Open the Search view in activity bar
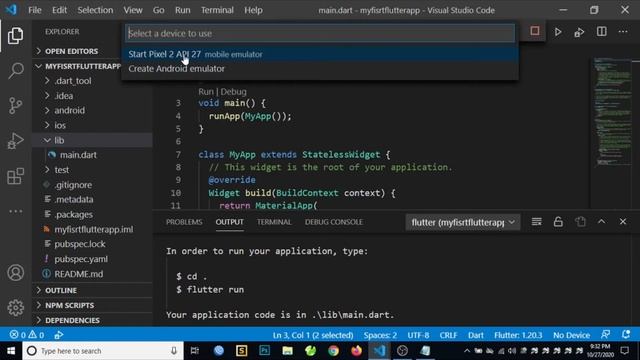The width and height of the screenshot is (640, 360). (16, 71)
